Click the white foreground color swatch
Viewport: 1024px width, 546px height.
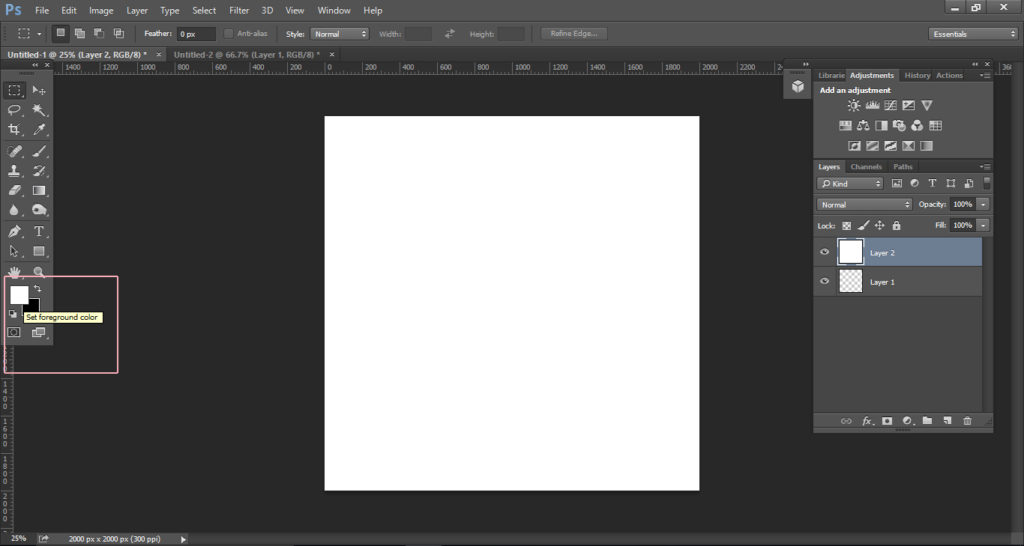[18, 294]
